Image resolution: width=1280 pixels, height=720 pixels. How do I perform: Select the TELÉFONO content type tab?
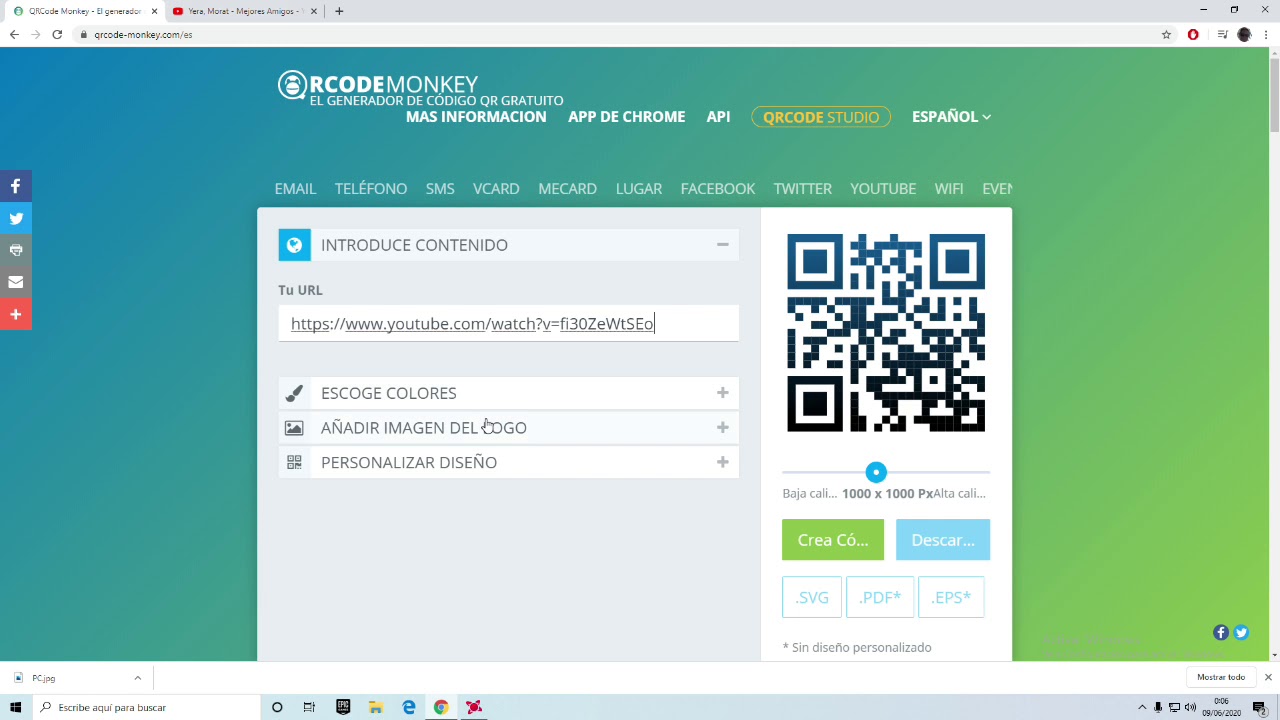tap(371, 188)
